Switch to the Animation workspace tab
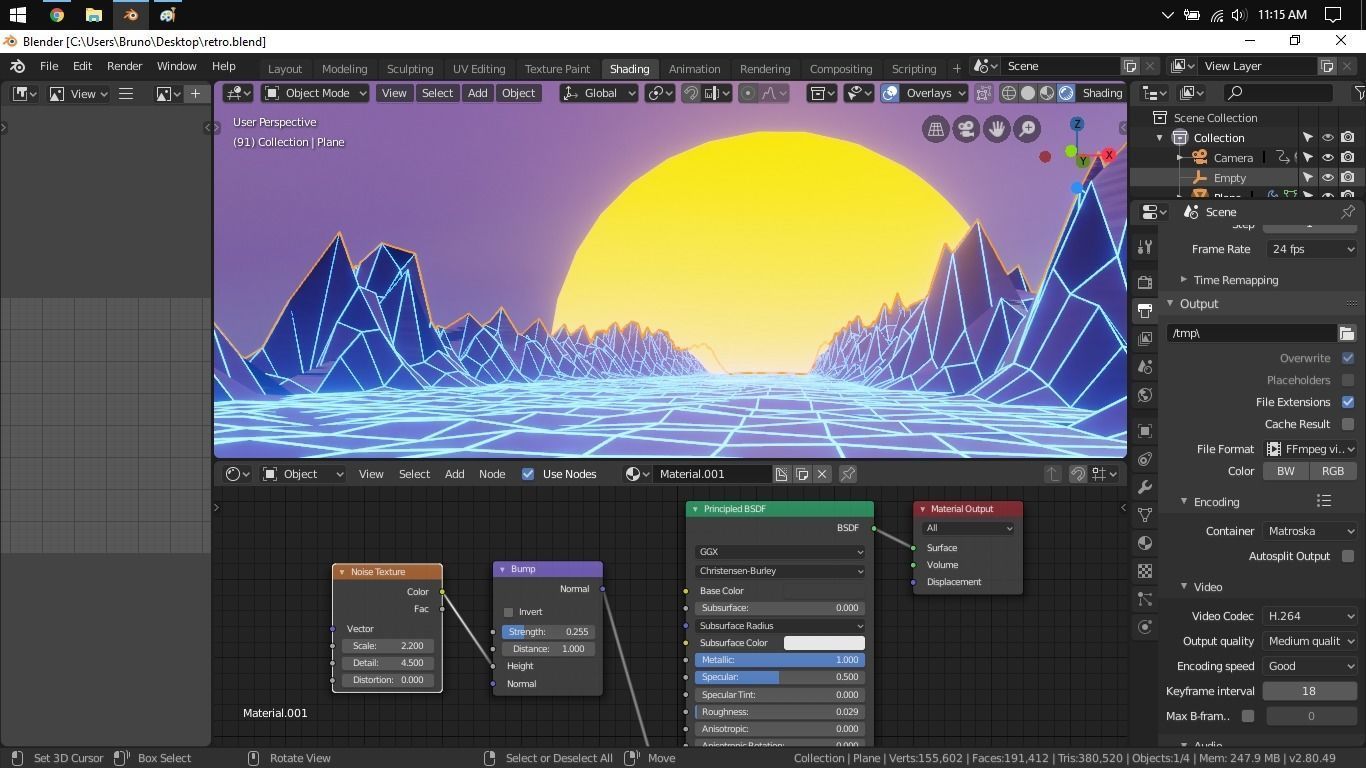The height and width of the screenshot is (768, 1366). (x=694, y=69)
